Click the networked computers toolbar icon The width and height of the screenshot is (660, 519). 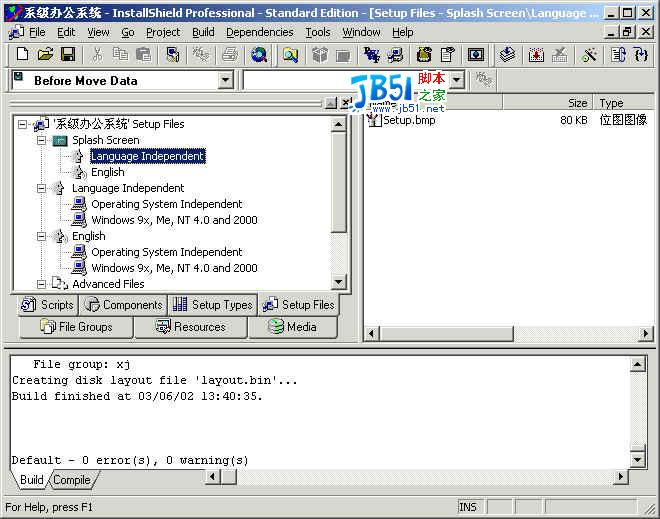tap(395, 55)
